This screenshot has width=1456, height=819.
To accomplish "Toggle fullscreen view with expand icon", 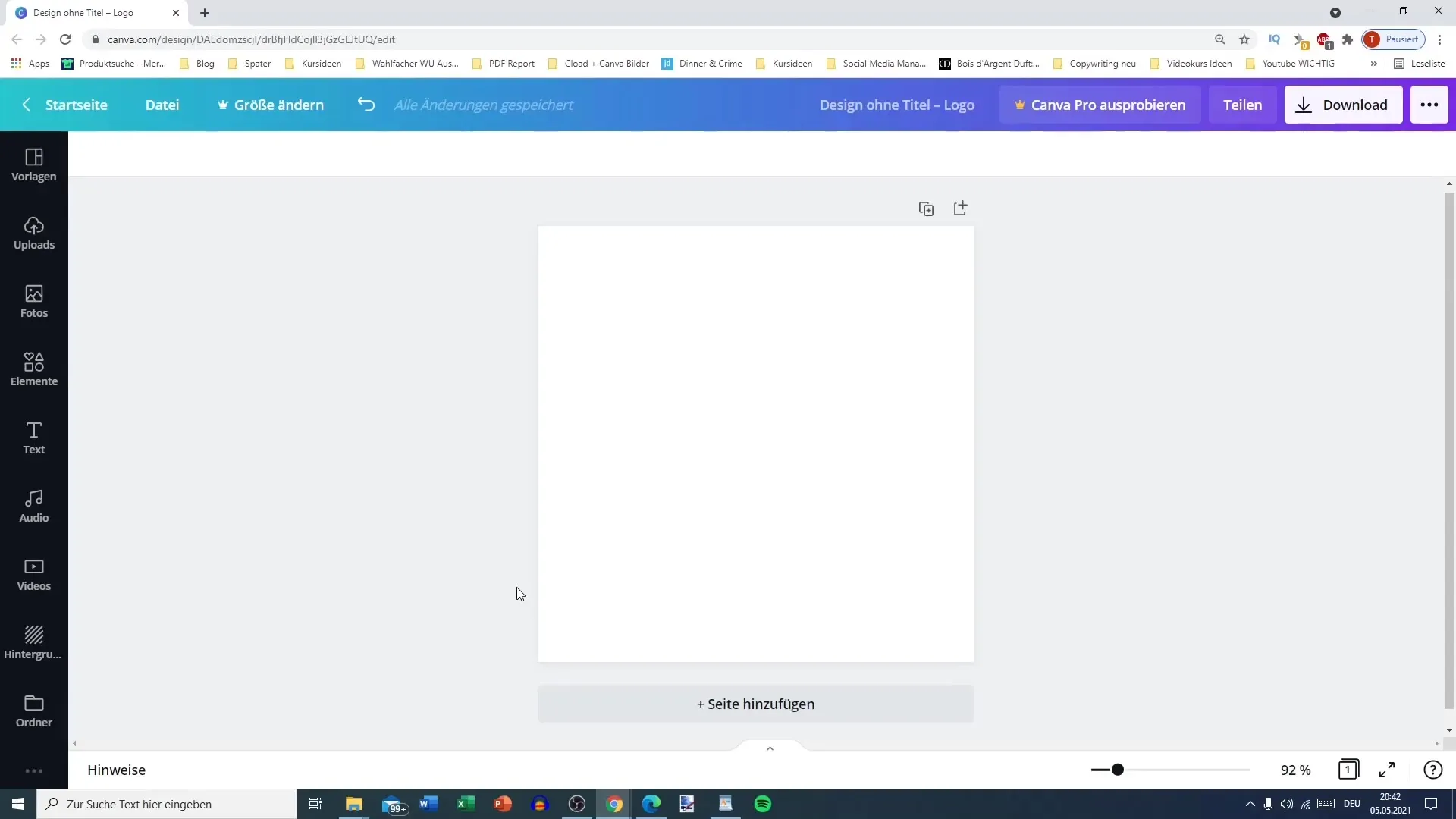I will click(x=1388, y=770).
